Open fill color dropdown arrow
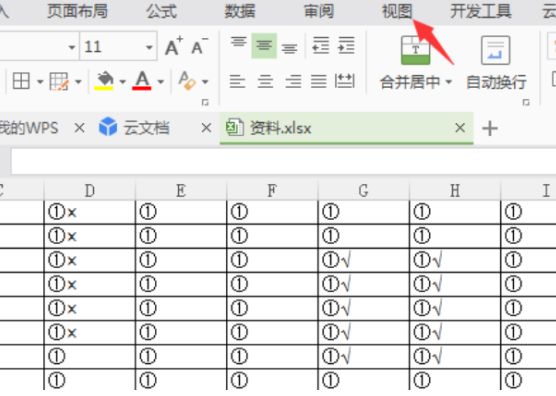Screen dimensions: 556x396 [x=123, y=82]
